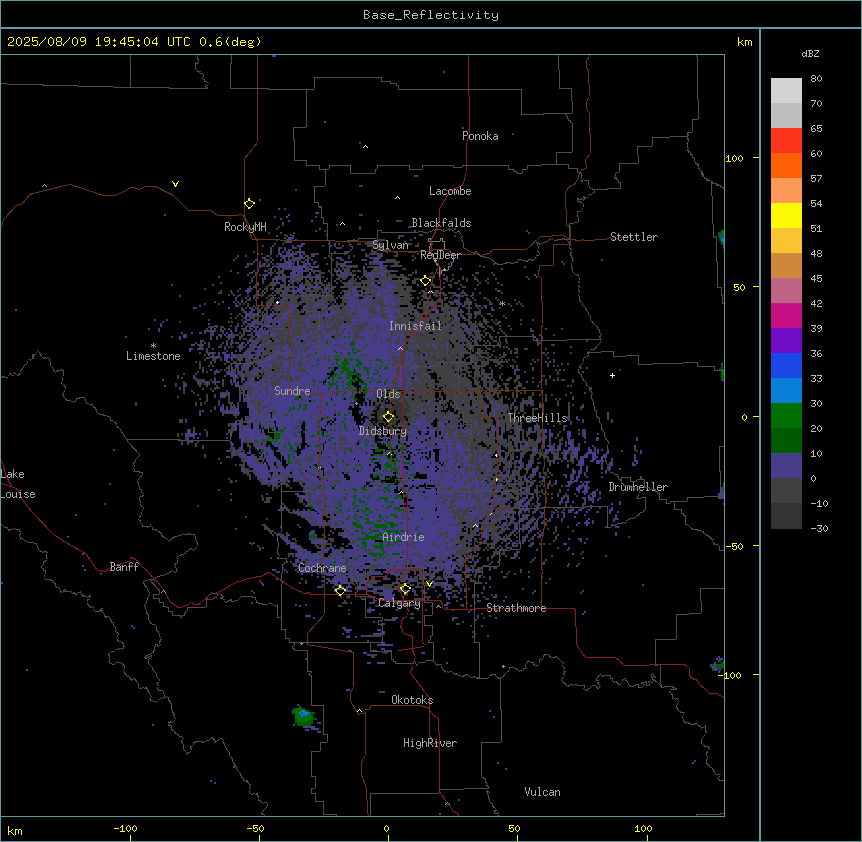Click the Vulcan city label
Viewport: 862px width, 842px height.
[543, 792]
